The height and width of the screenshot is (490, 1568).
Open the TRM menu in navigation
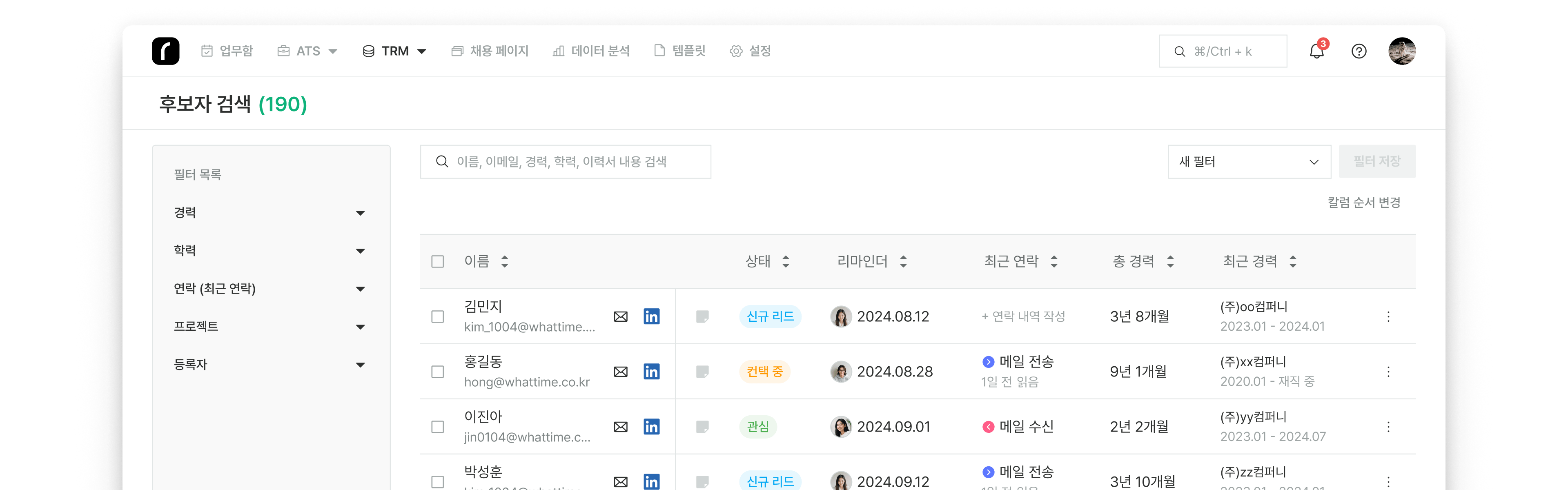(x=394, y=51)
